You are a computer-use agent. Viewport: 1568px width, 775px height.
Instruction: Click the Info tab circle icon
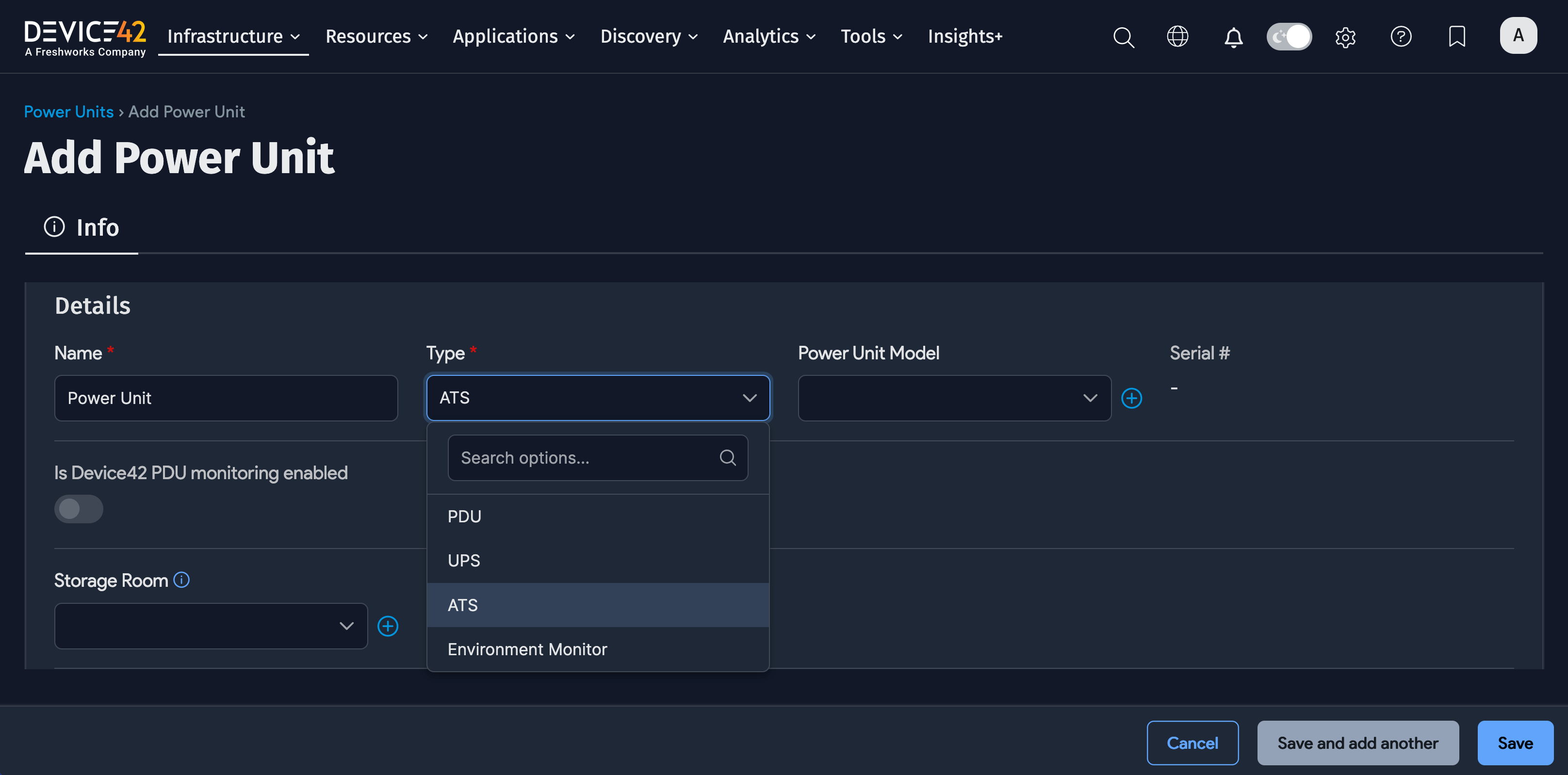tap(54, 227)
